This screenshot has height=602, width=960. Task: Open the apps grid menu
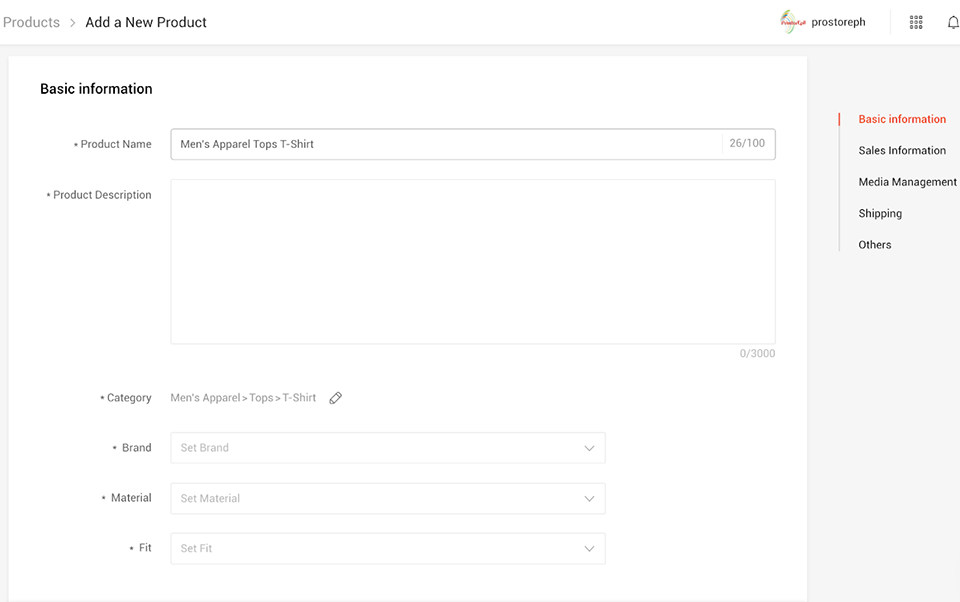(x=915, y=22)
